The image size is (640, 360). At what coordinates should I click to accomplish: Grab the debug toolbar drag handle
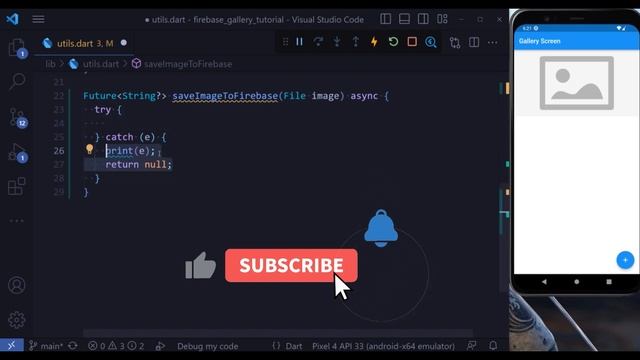[285, 42]
